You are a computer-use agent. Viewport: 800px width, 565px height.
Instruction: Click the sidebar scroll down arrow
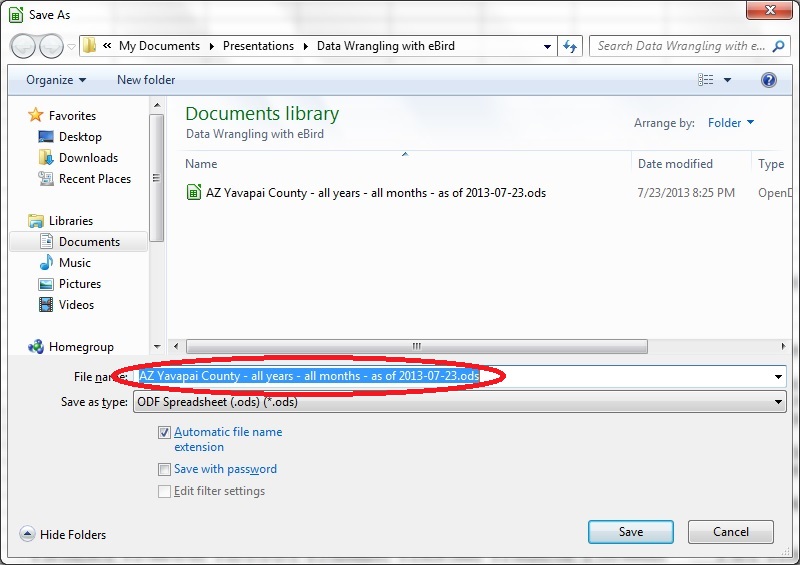coord(157,347)
